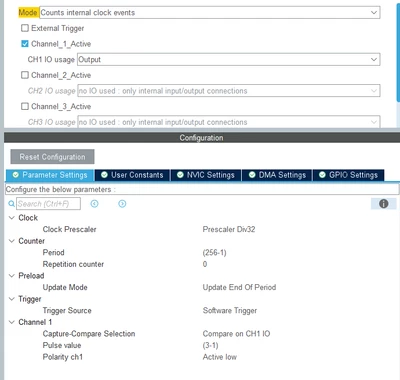
Task: Select Compare on CH1 IO value
Action: click(236, 334)
